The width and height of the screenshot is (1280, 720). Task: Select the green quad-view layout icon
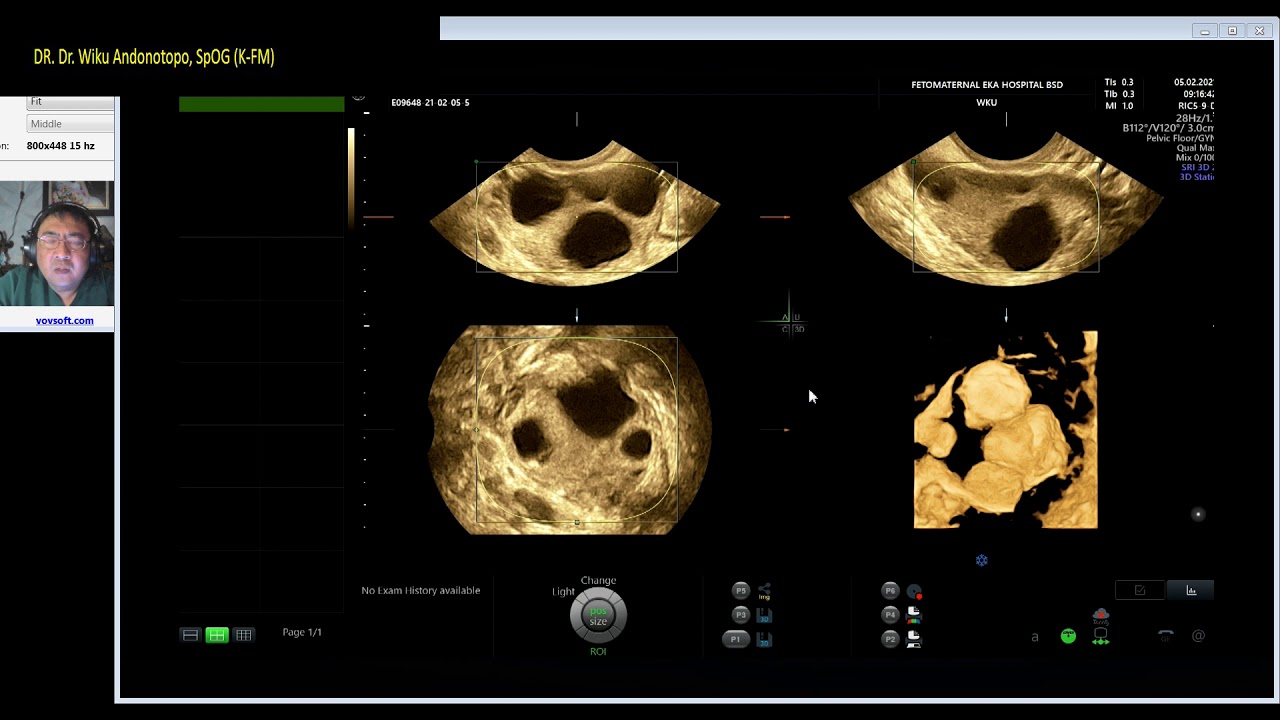[x=217, y=635]
